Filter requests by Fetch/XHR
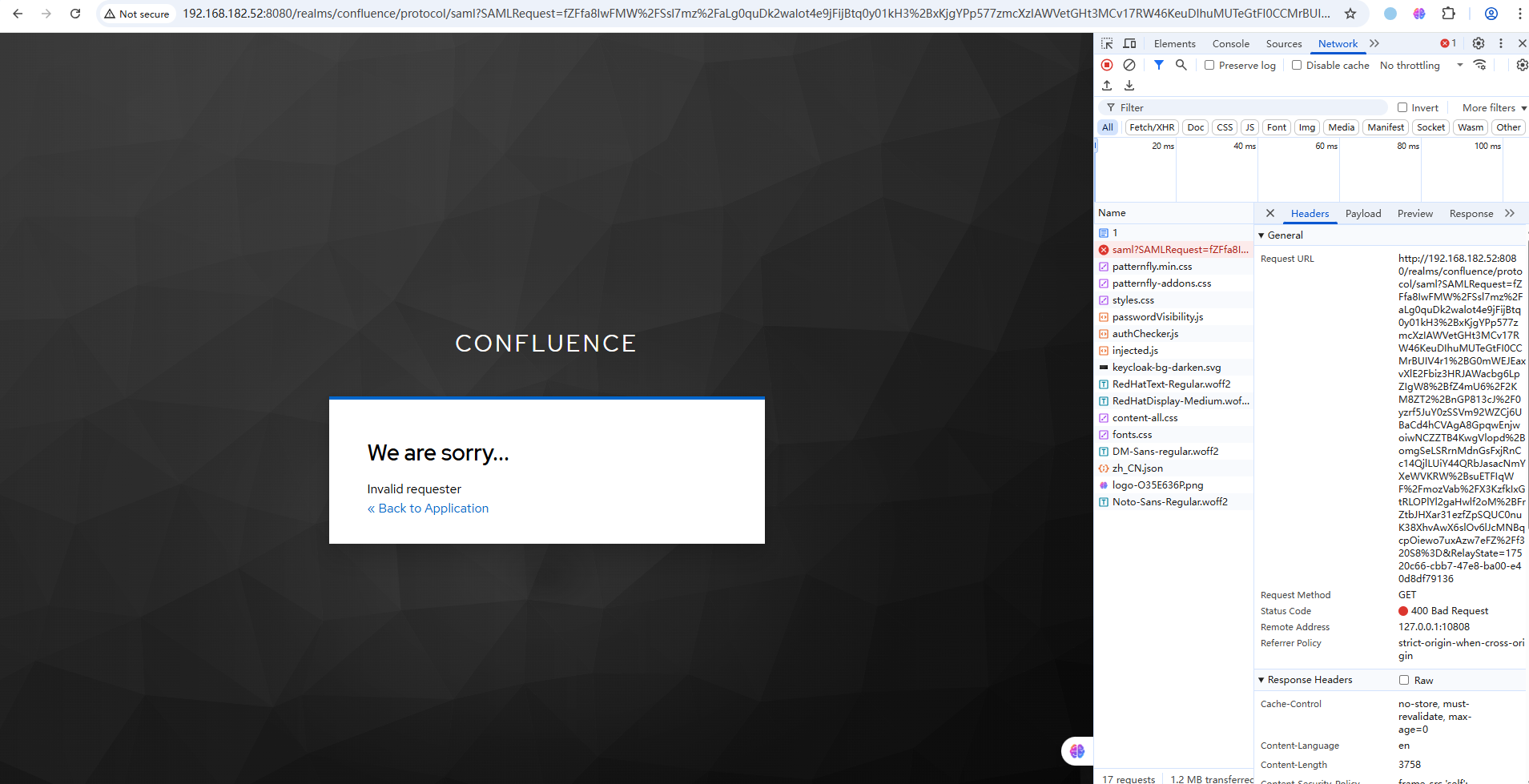Screen dimensions: 1529x784 coord(1152,127)
